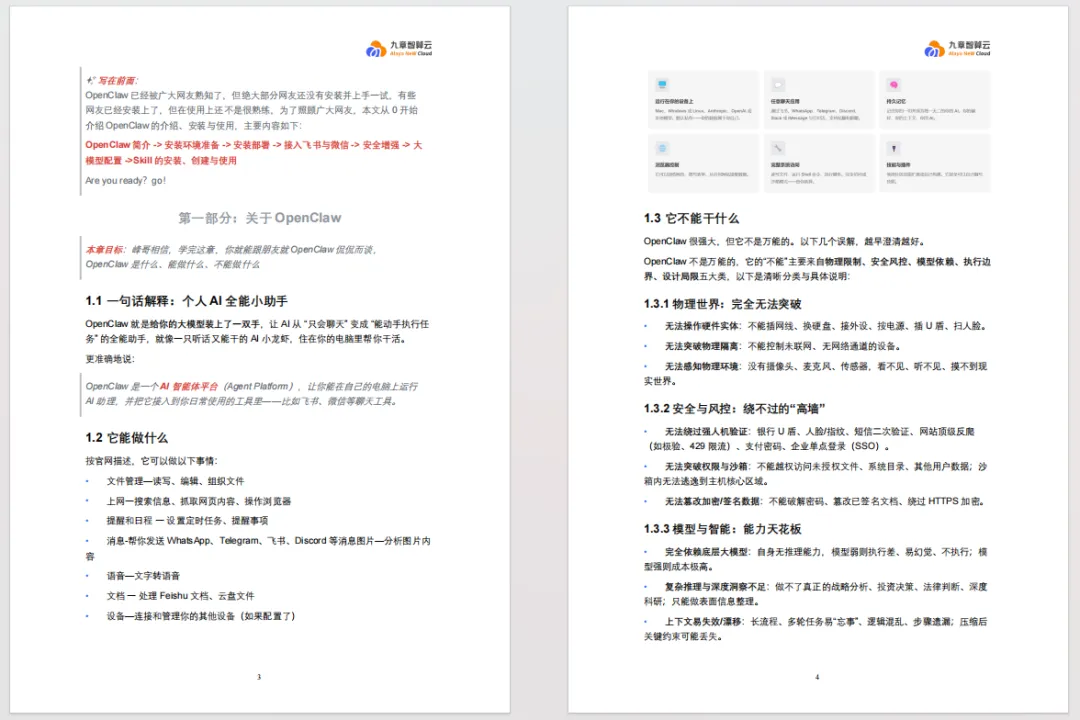Click the red heading 写在前面
The height and width of the screenshot is (720, 1080).
117,81
